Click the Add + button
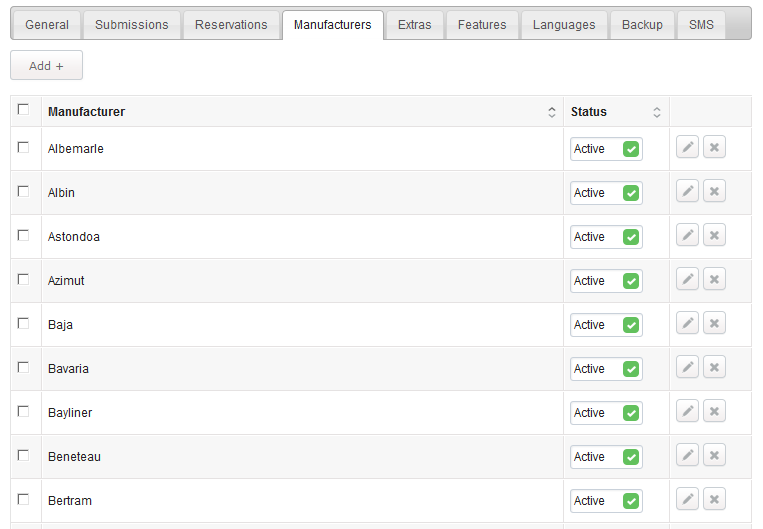The image size is (763, 529). (x=46, y=65)
